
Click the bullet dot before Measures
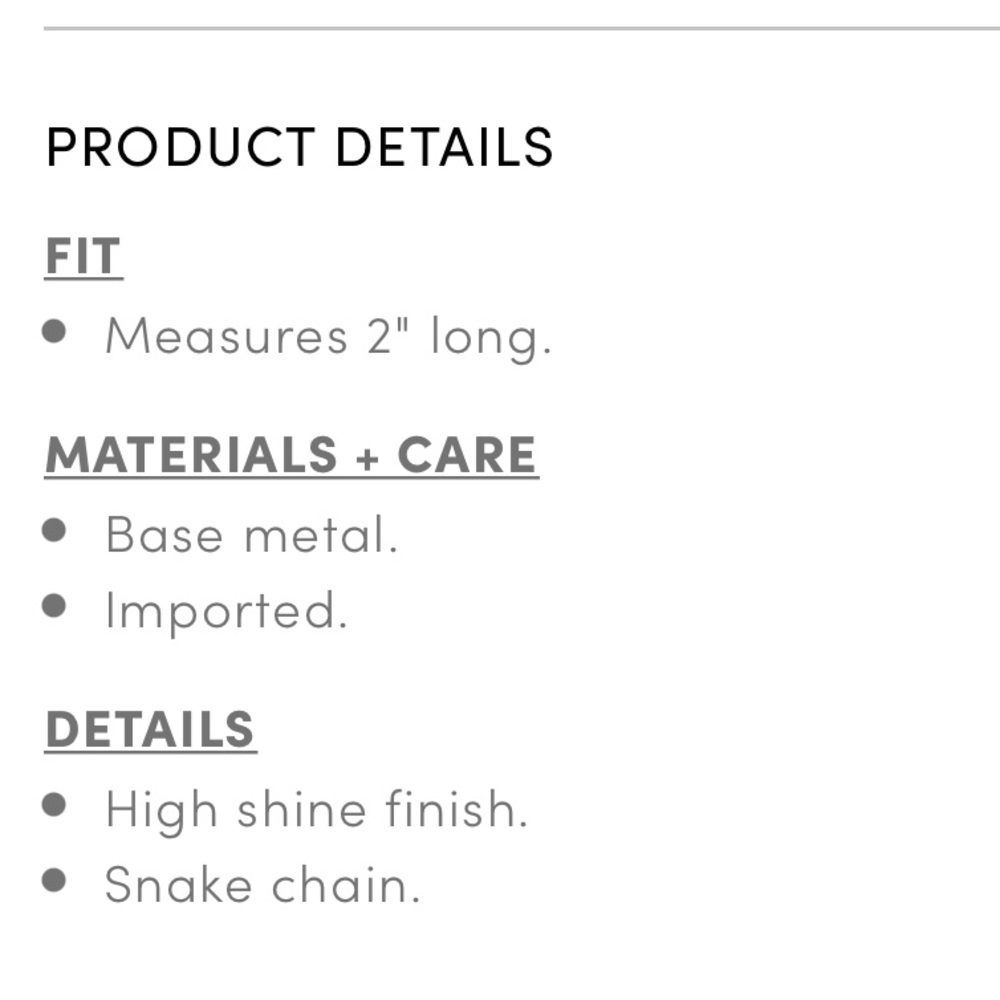coord(54,331)
